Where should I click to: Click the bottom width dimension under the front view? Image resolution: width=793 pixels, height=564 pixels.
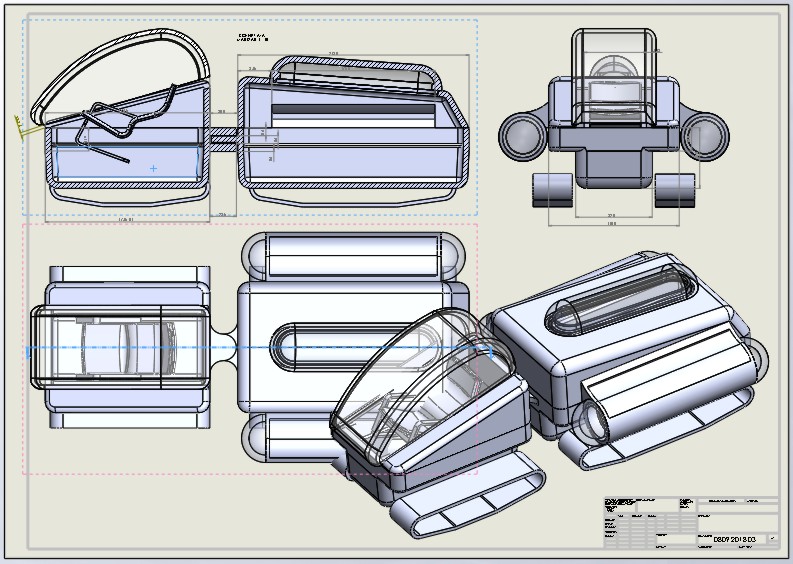(612, 223)
